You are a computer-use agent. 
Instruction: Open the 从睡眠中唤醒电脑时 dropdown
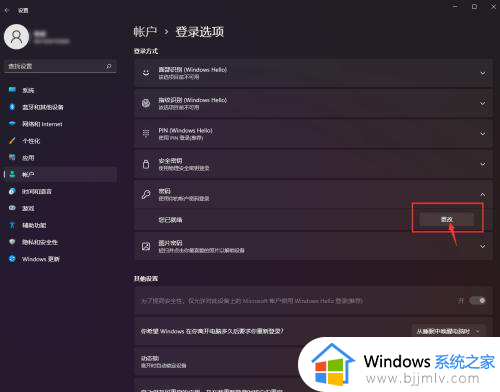point(448,331)
